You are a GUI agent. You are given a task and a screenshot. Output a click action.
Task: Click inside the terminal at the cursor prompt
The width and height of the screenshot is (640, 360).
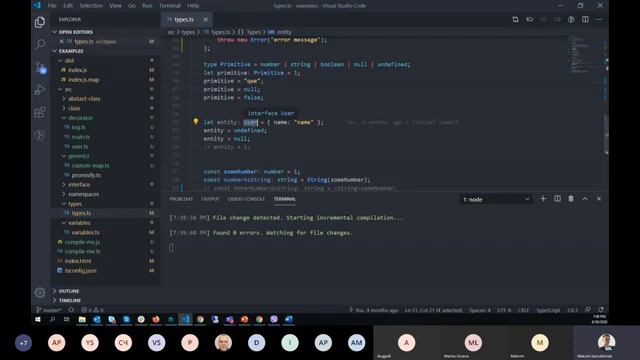(x=171, y=247)
